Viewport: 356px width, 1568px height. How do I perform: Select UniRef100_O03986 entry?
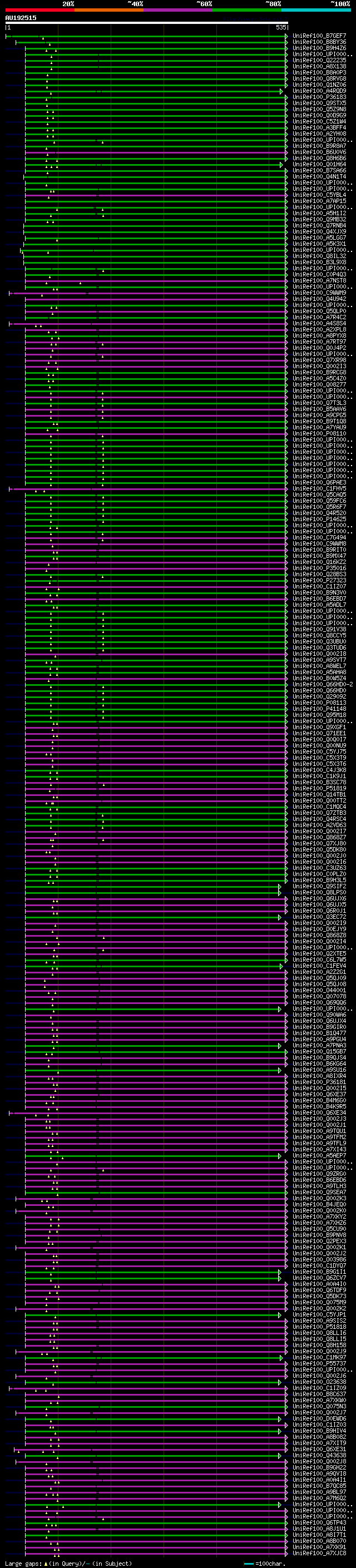coord(319,1259)
